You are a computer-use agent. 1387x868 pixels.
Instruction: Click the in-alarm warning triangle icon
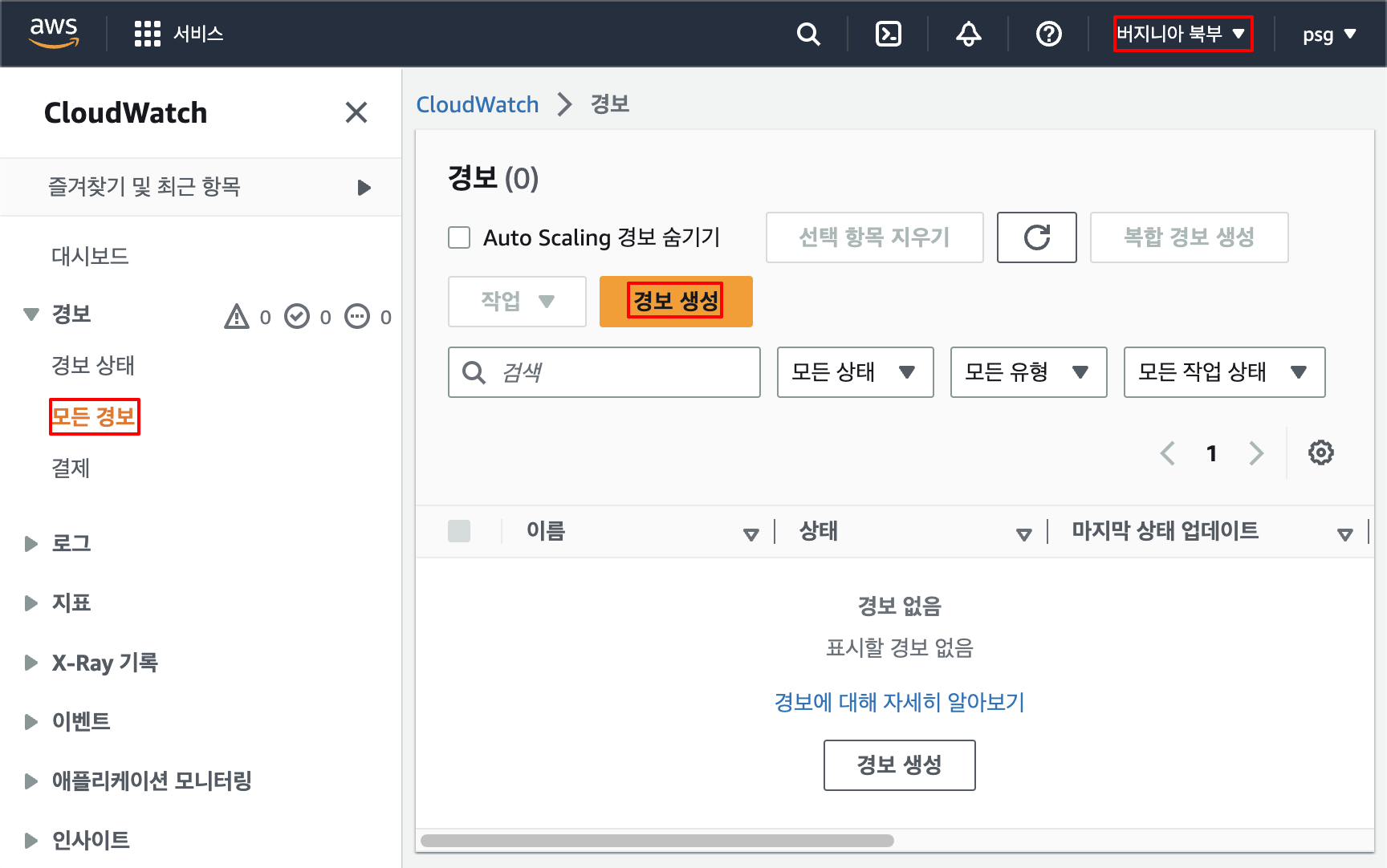237,317
